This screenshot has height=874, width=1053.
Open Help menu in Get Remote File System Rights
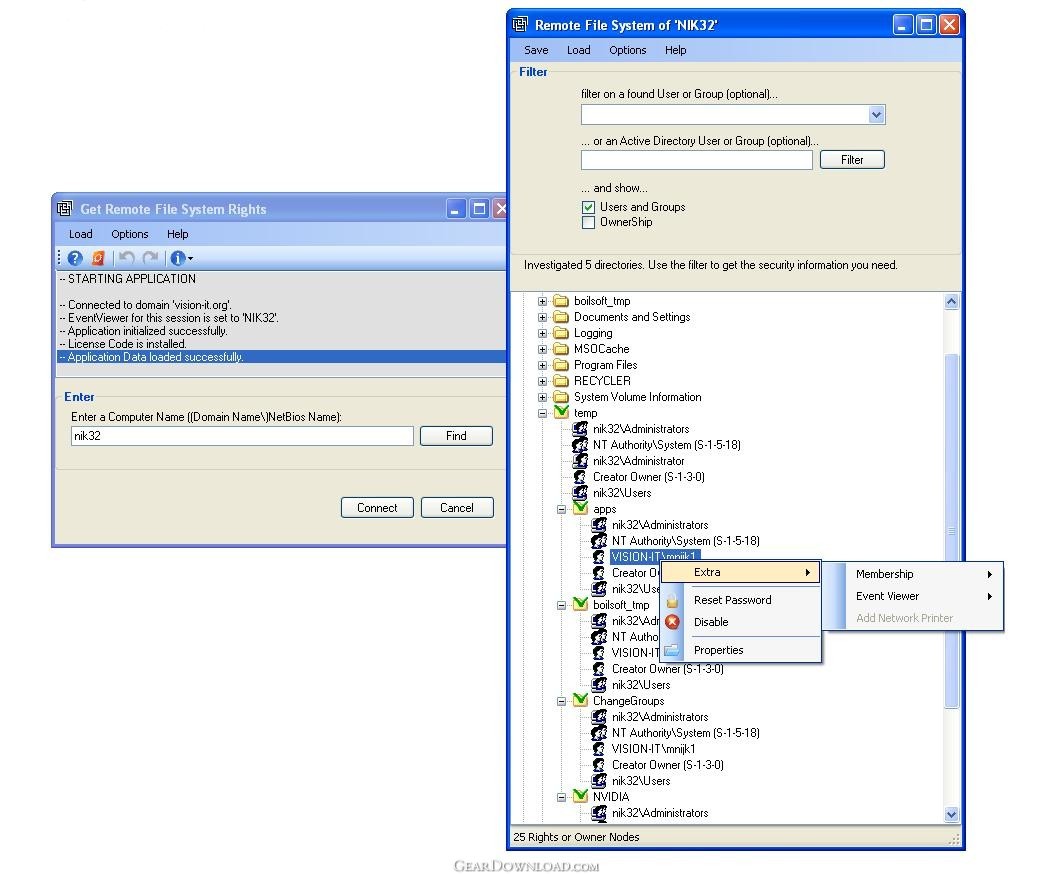coord(177,234)
